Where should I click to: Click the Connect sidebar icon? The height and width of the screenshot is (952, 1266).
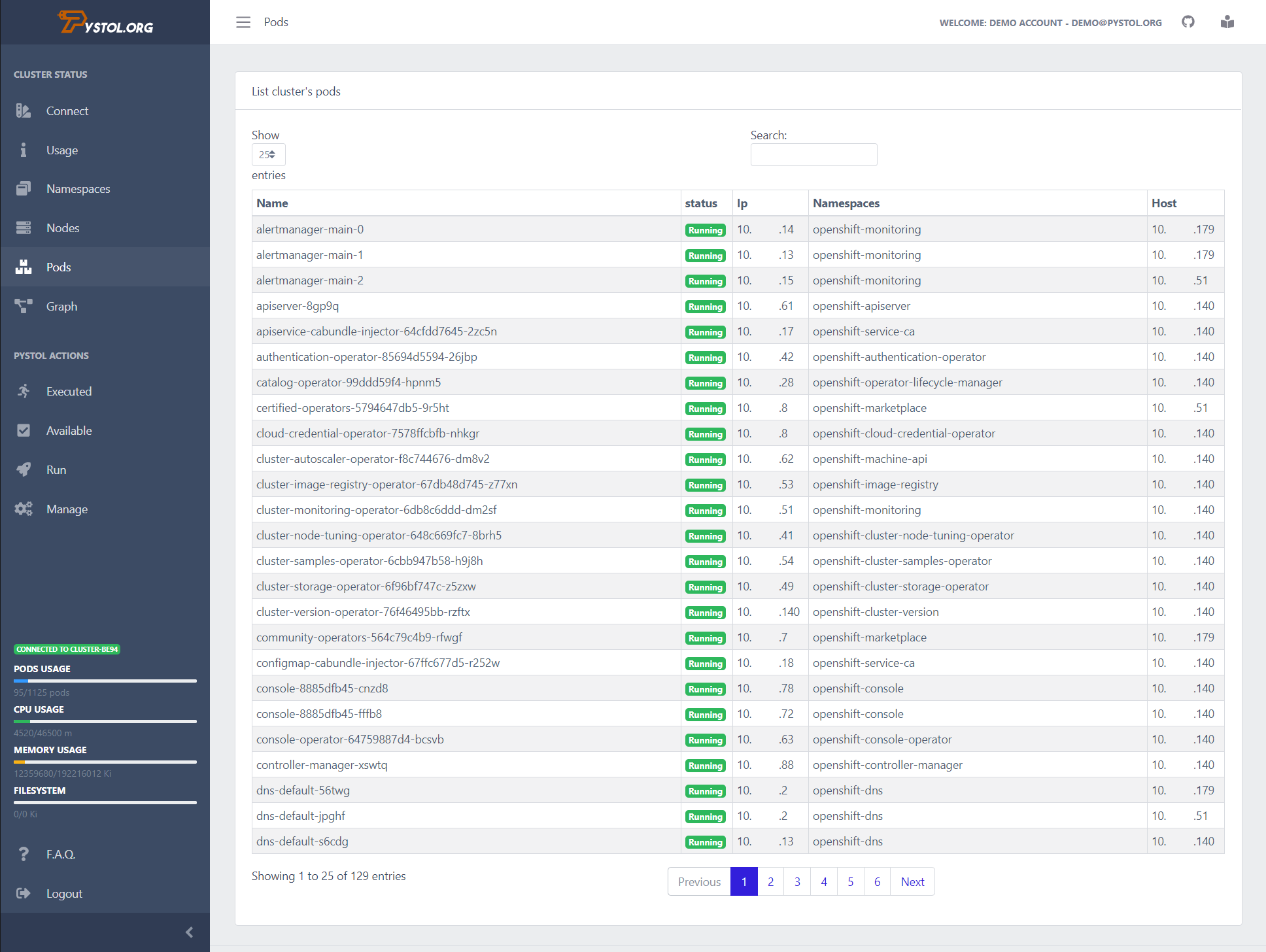pos(24,111)
